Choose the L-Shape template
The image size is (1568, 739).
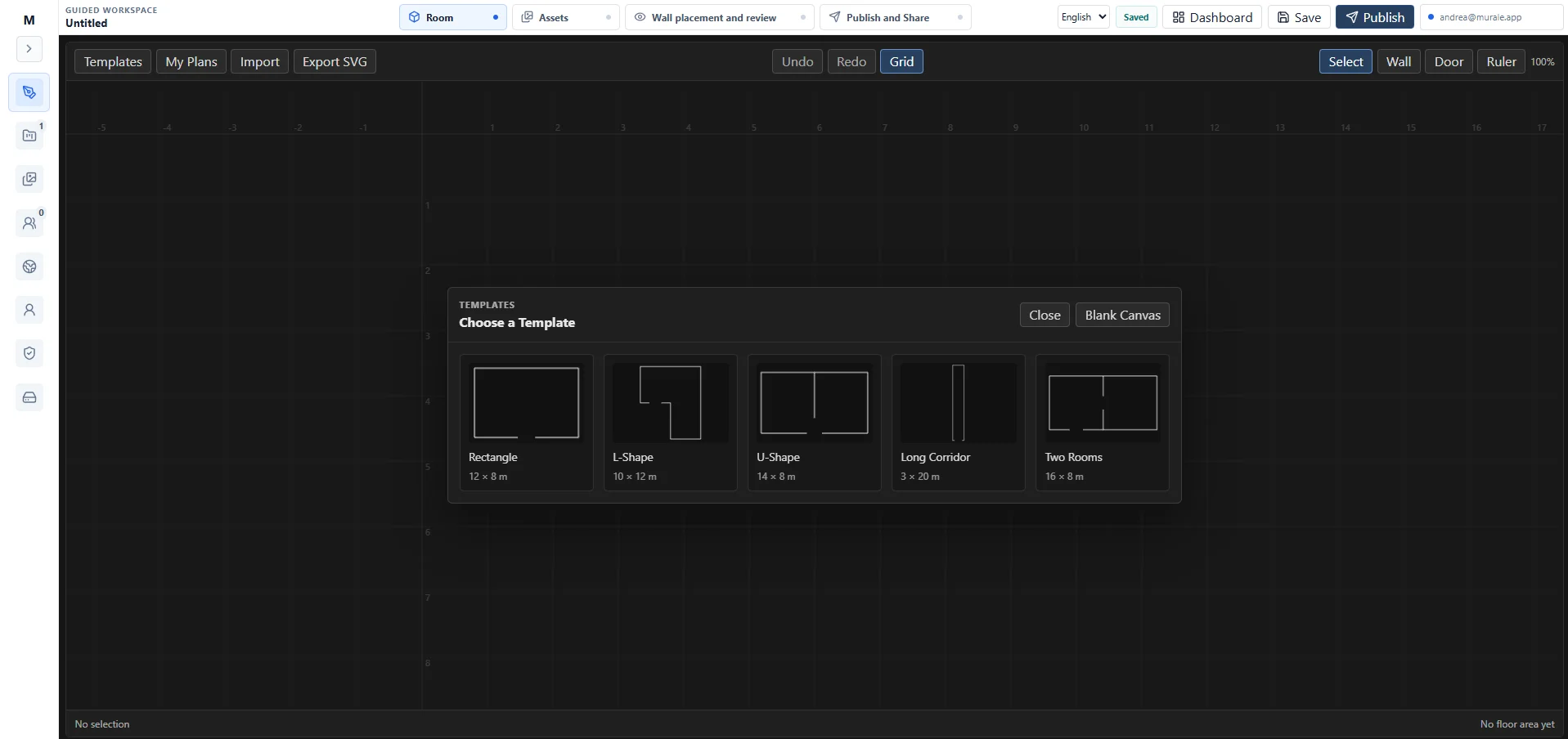671,423
